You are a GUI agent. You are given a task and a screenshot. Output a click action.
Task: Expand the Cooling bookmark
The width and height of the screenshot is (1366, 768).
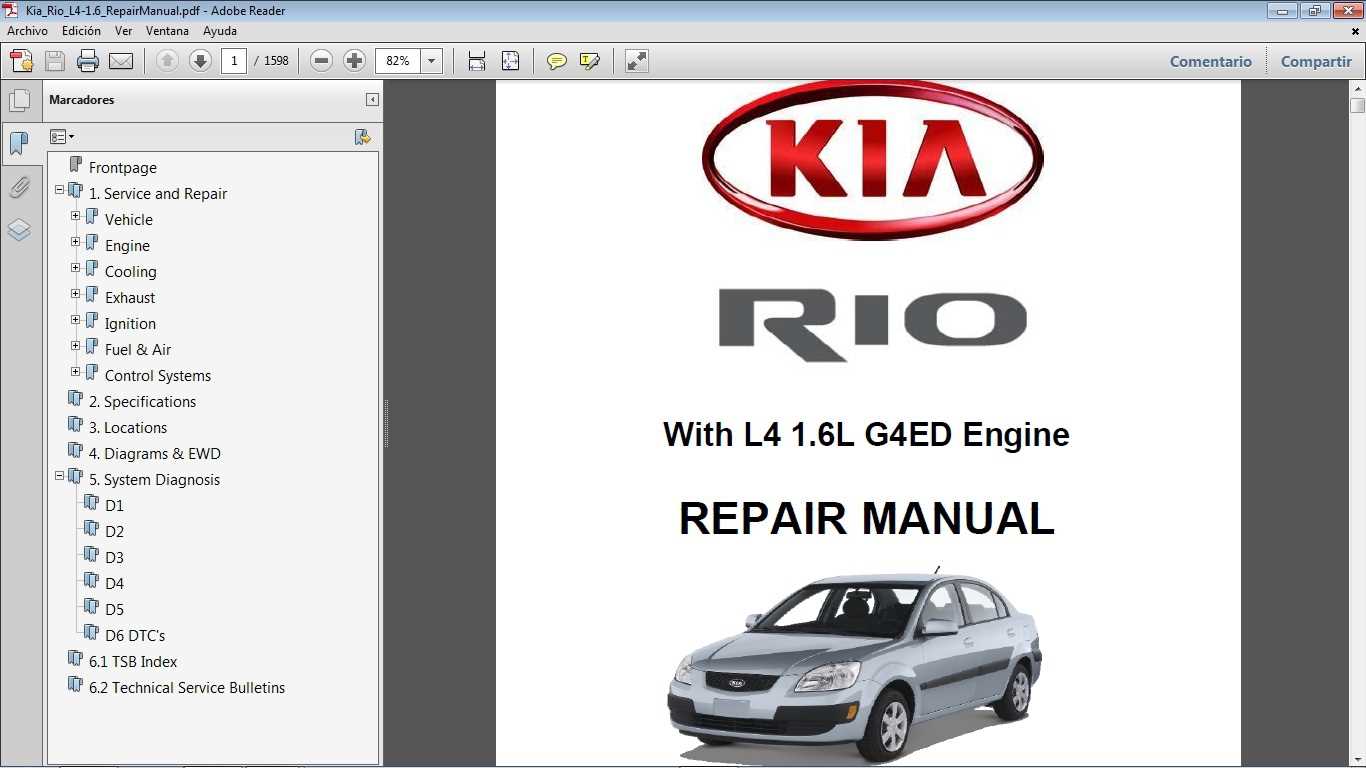76,267
